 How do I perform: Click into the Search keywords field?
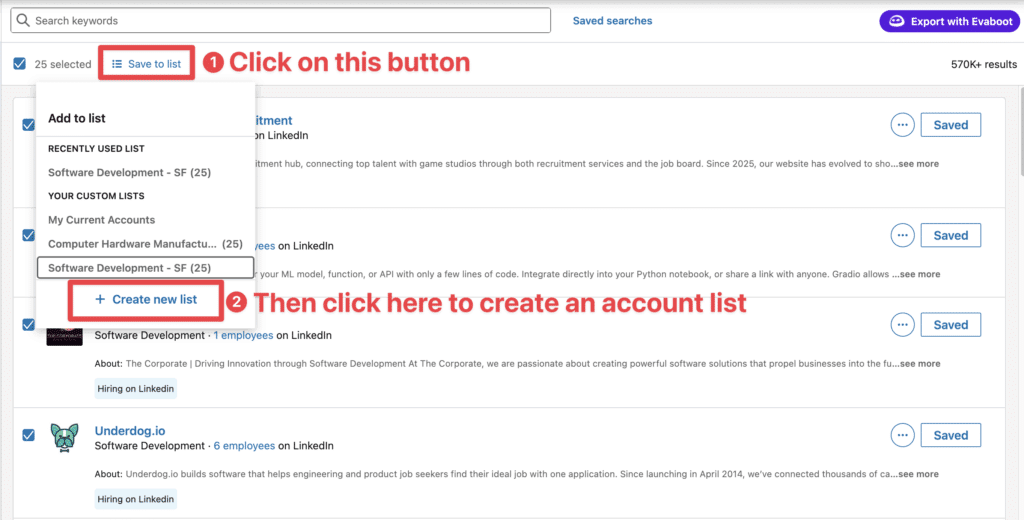click(281, 20)
